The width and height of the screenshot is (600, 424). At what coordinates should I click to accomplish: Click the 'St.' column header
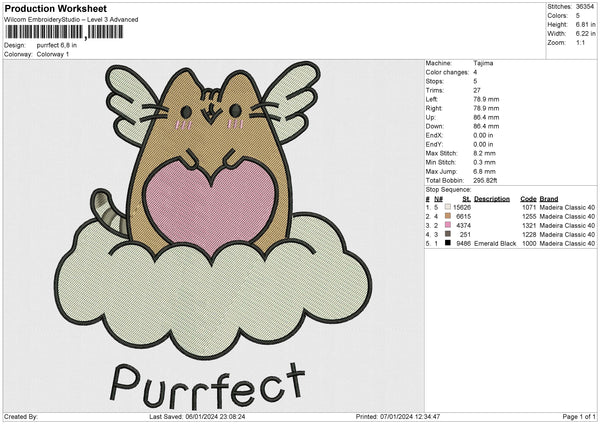[466, 199]
